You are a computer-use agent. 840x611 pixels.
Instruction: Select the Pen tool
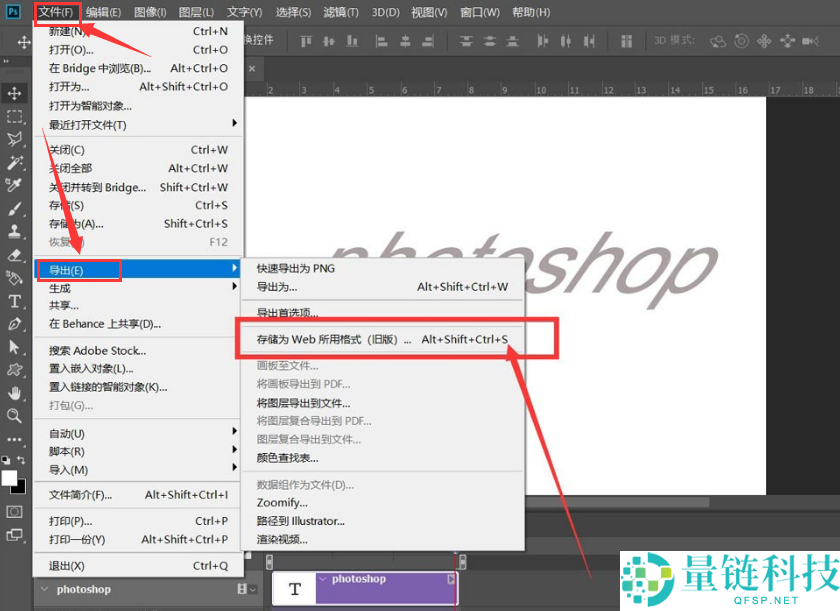tap(15, 324)
